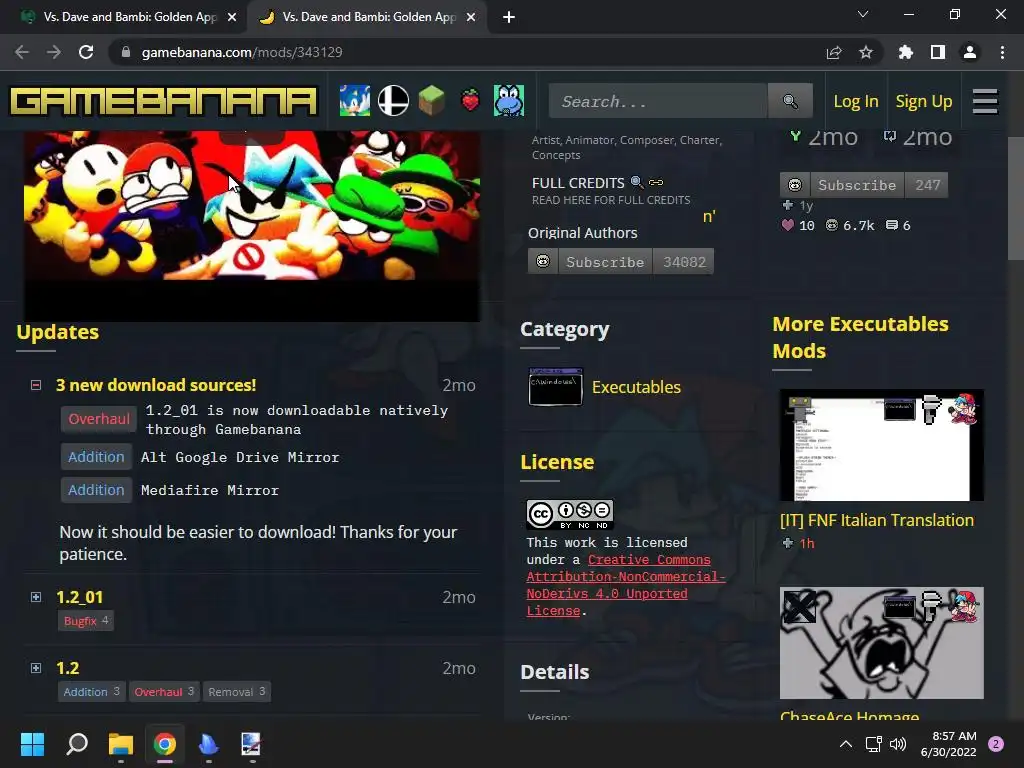The height and width of the screenshot is (768, 1024).
Task: Click the Creative Commons BY-NC-ND badge
Action: 569,515
